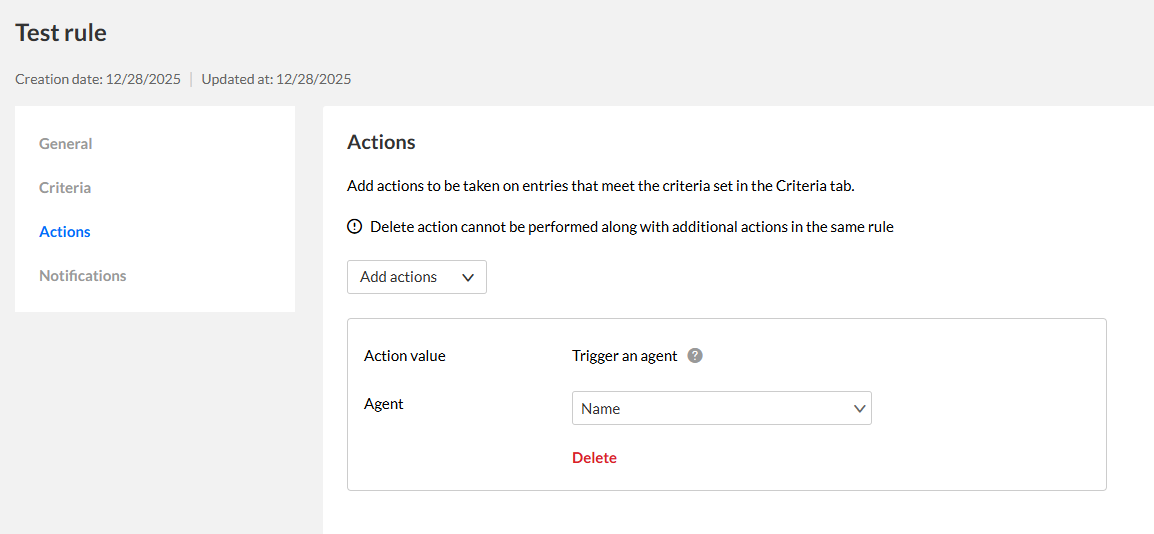Click the chevron arrow in Add actions
The height and width of the screenshot is (534, 1154).
pos(468,278)
